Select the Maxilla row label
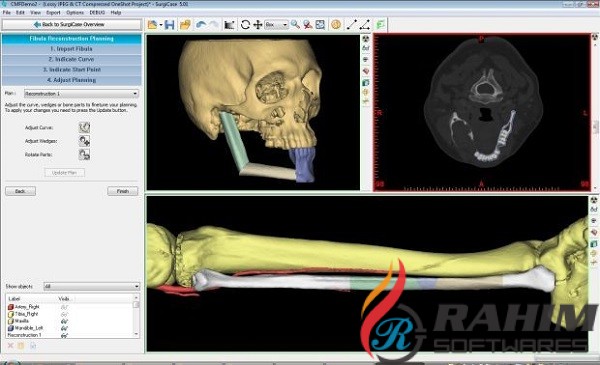The height and width of the screenshot is (365, 600). (x=22, y=321)
